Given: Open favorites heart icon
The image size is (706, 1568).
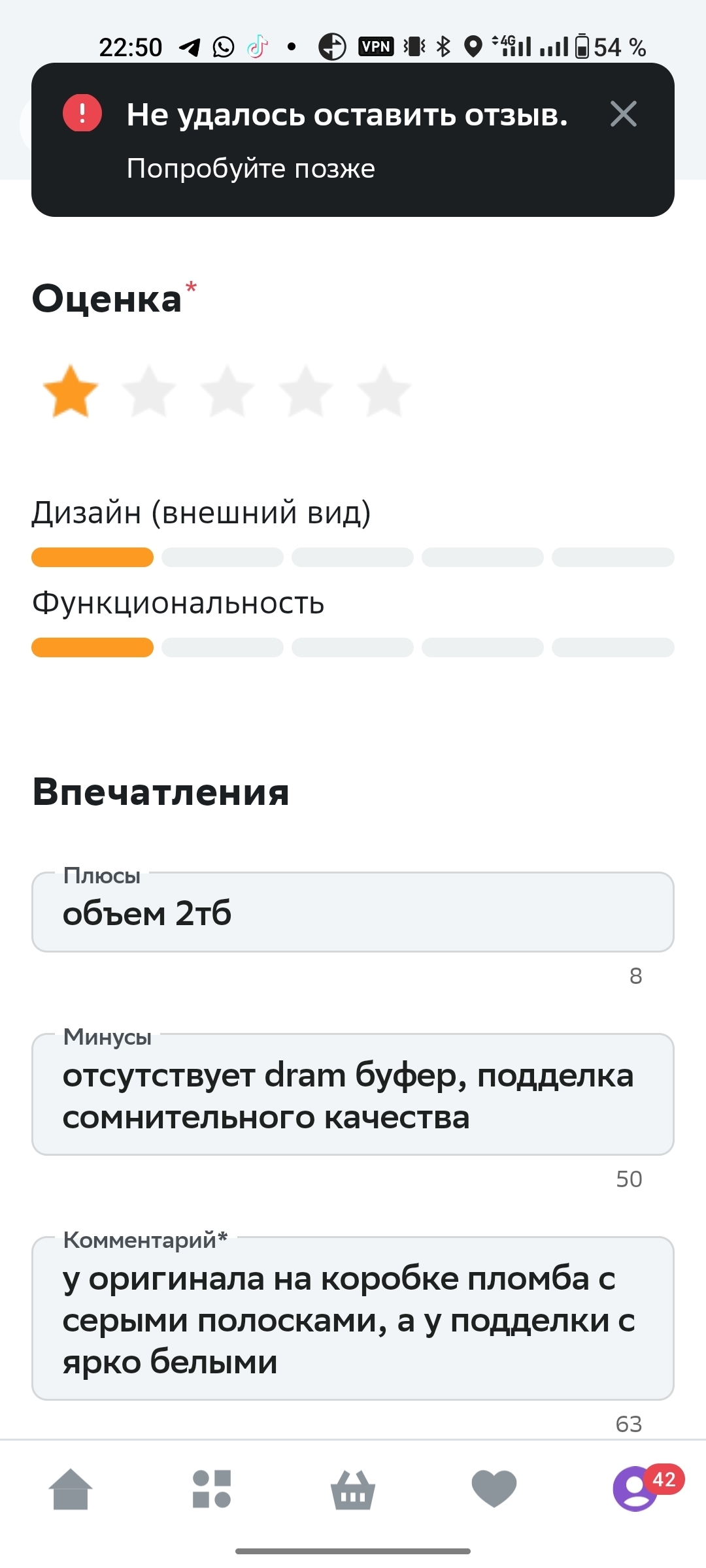Looking at the screenshot, I should point(494,1490).
